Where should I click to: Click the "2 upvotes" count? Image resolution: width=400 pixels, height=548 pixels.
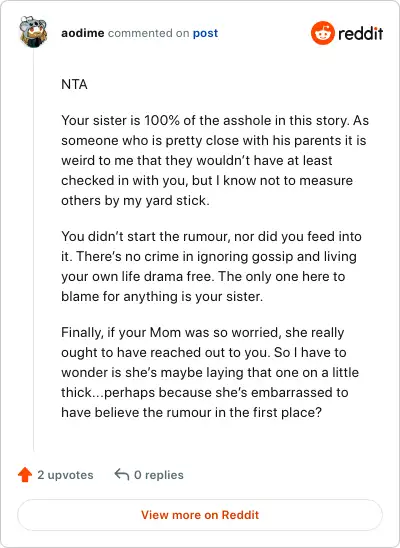(x=65, y=475)
